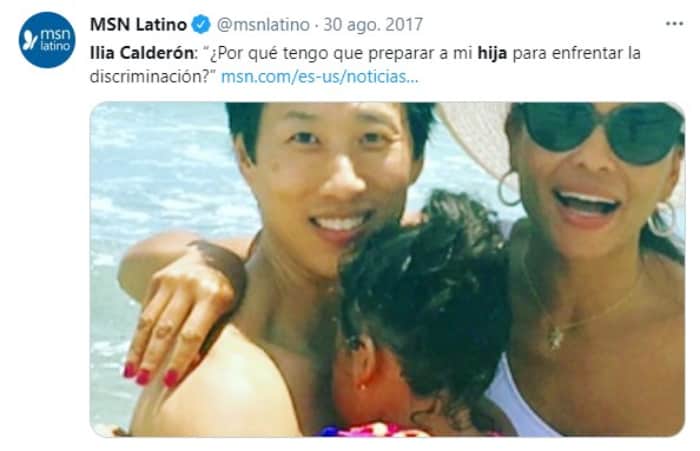Click the bold Ilia Calderón text
700x451 pixels.
(x=142, y=53)
